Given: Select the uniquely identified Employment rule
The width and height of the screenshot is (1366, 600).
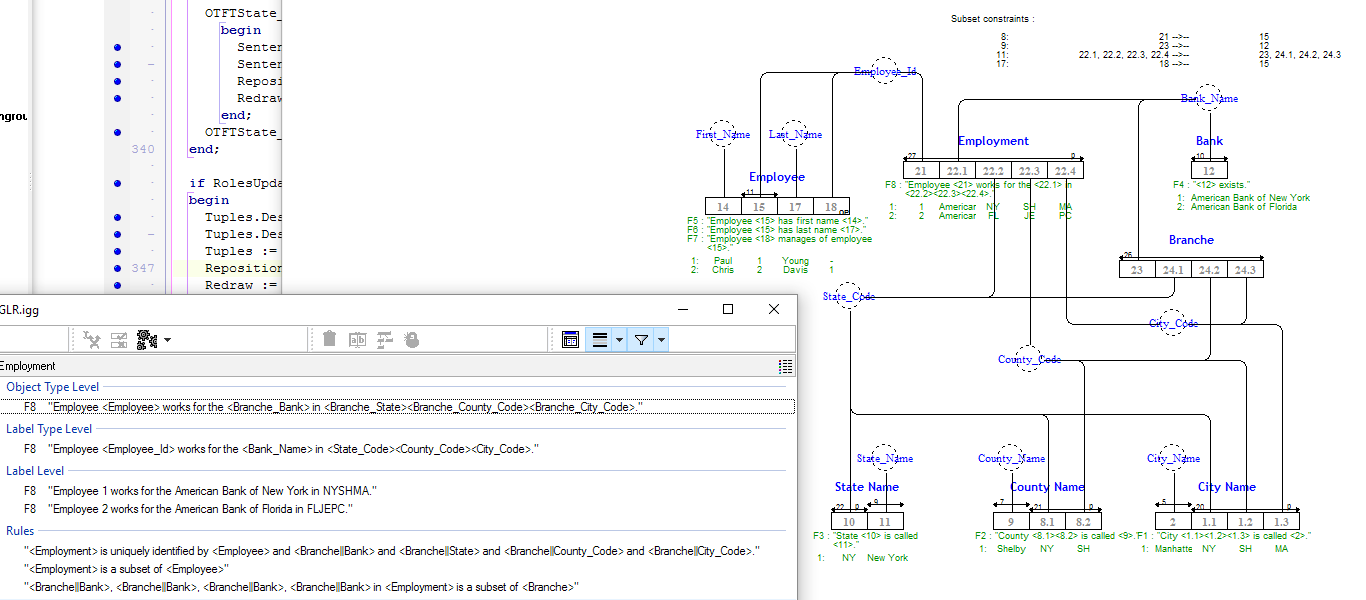Looking at the screenshot, I should (392, 551).
